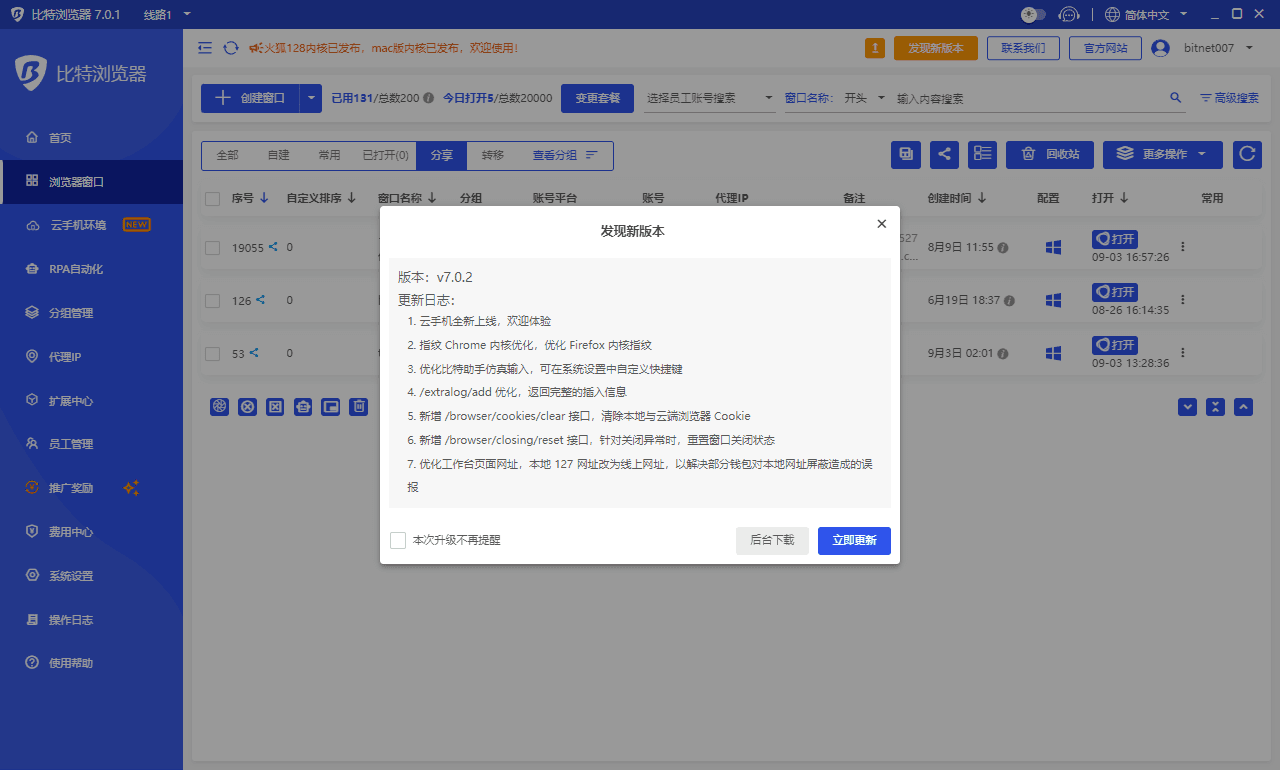Click the share windows icon on toolbar
Image resolution: width=1280 pixels, height=770 pixels.
point(944,155)
